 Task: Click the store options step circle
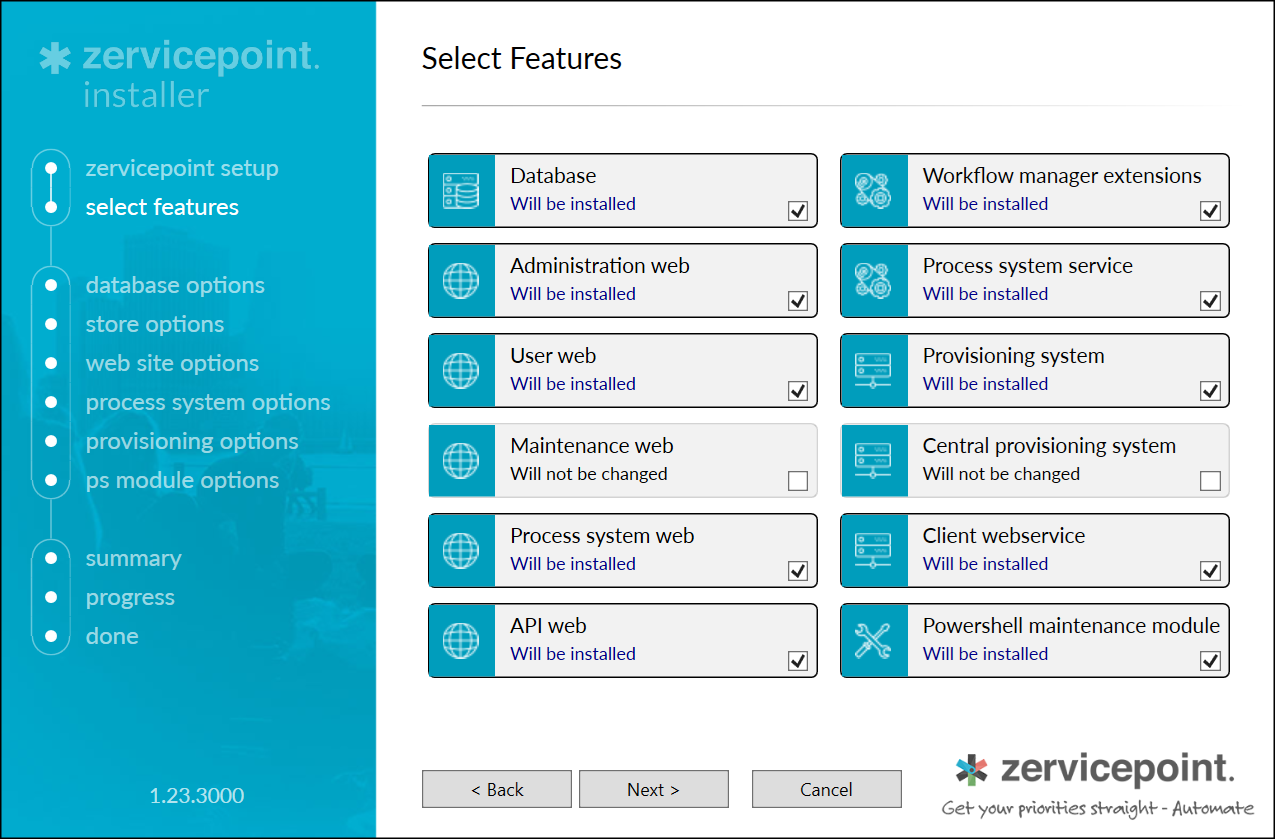point(51,324)
